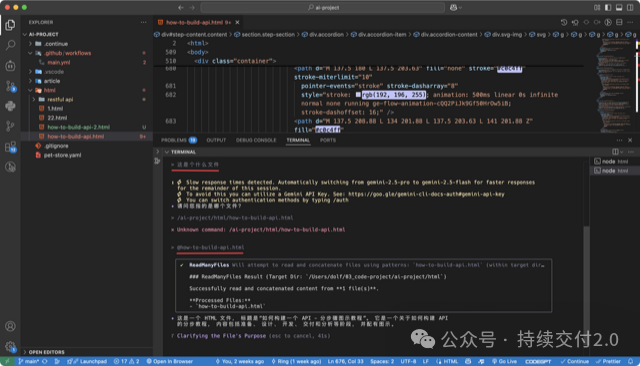The image size is (640, 366).
Task: Close the how-to-build-api.html editor tab
Action: (x=237, y=22)
